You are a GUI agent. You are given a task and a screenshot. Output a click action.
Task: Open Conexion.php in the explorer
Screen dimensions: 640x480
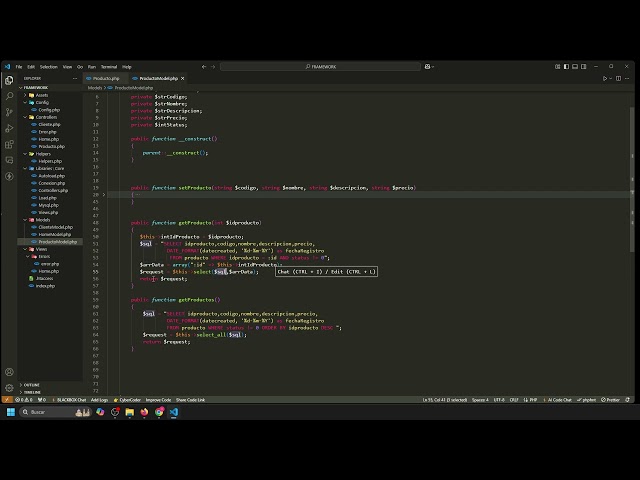click(51, 183)
